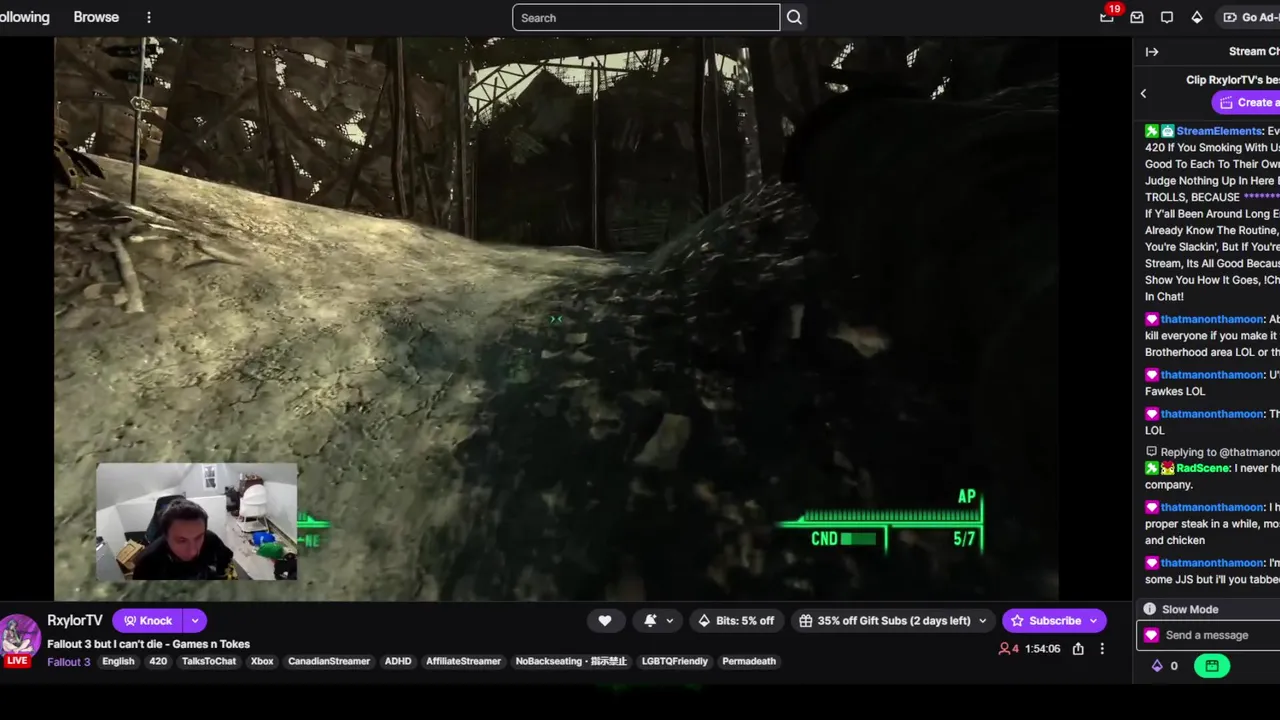Open the Browse tab in top navigation
Screen dimensions: 1280x720
pyautogui.click(x=96, y=17)
